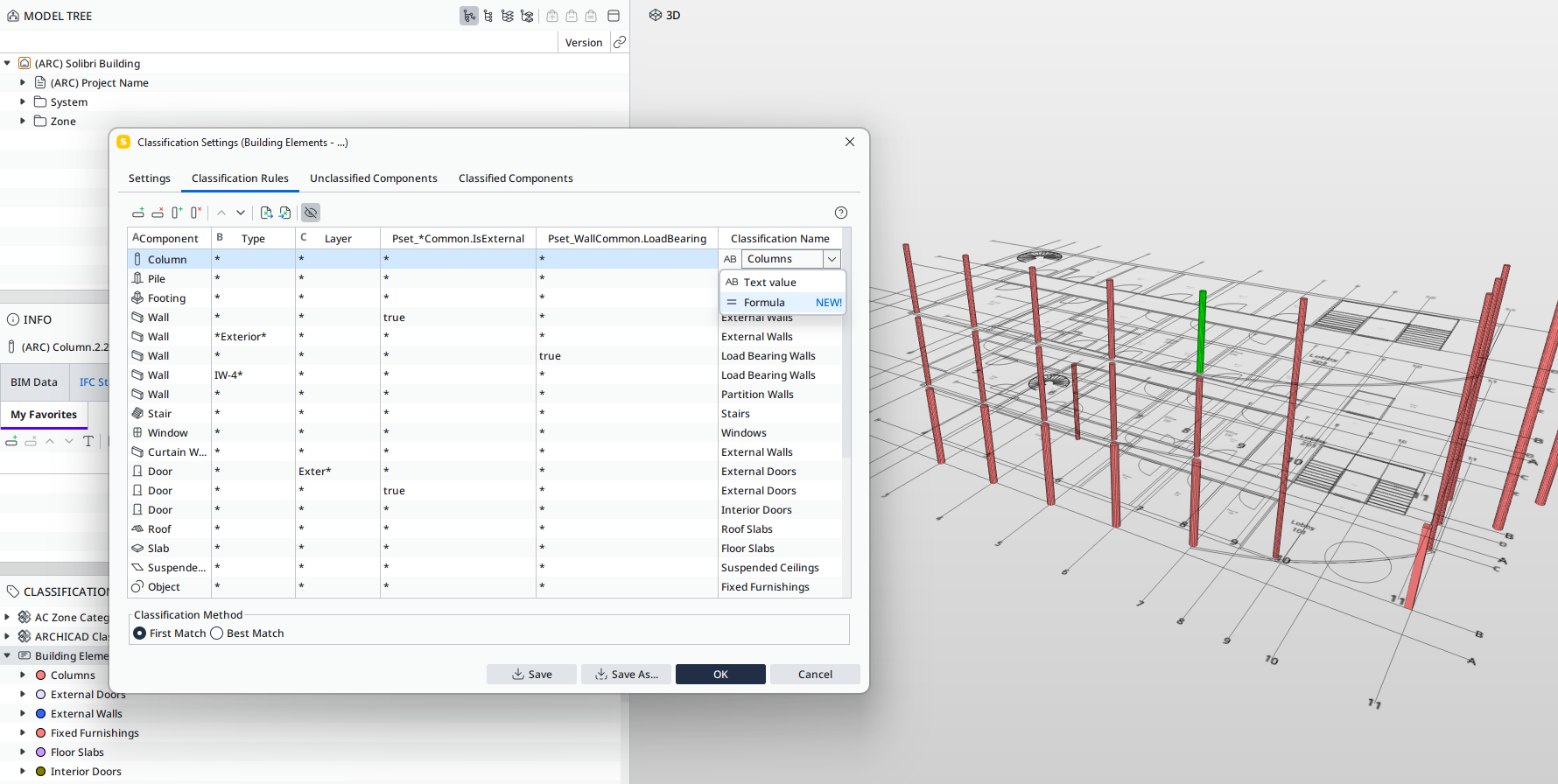Screen dimensions: 1558x784
Task: Click the Save button
Action: tap(532, 674)
